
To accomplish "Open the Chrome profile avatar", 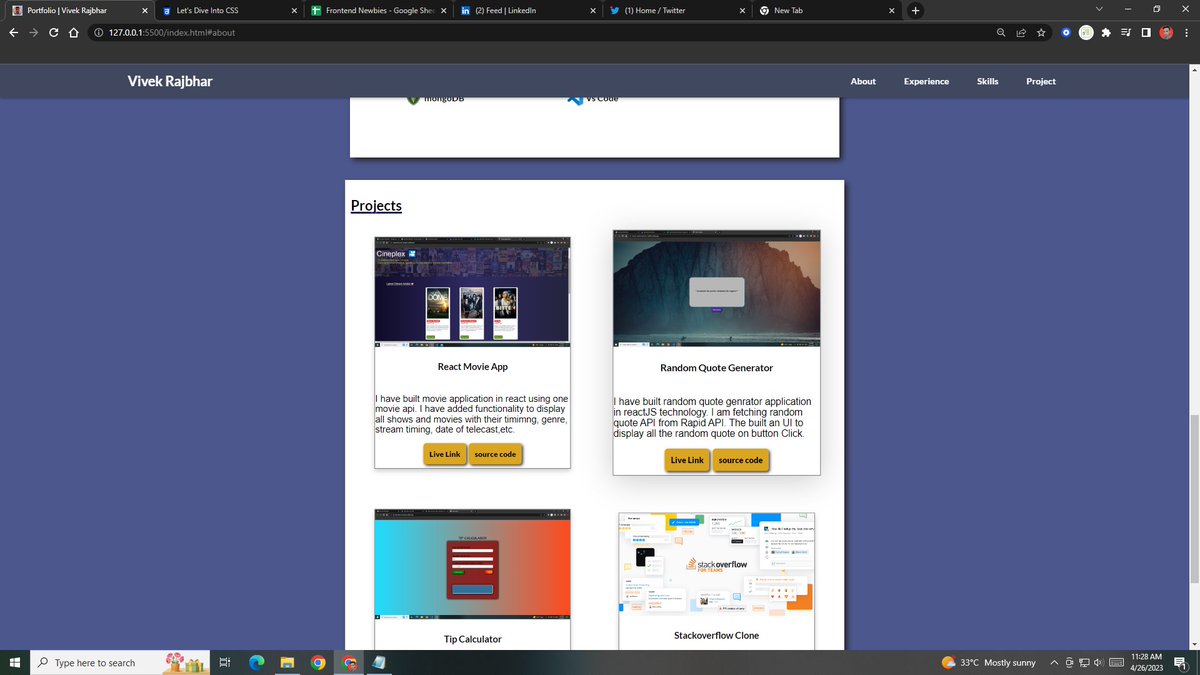I will point(1166,32).
